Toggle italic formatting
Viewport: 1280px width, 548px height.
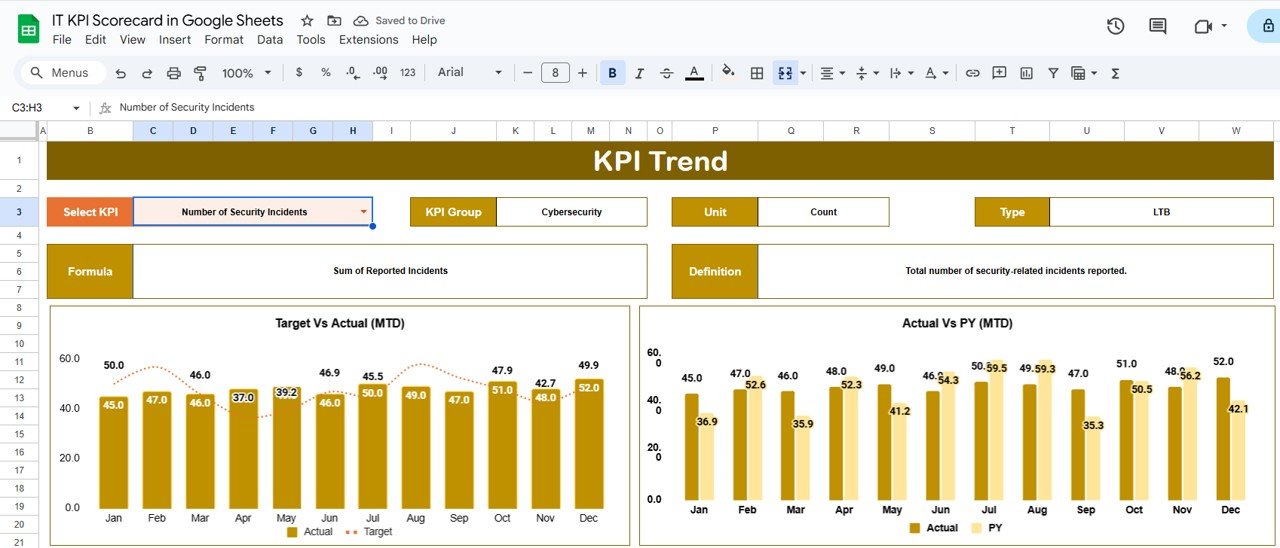640,73
